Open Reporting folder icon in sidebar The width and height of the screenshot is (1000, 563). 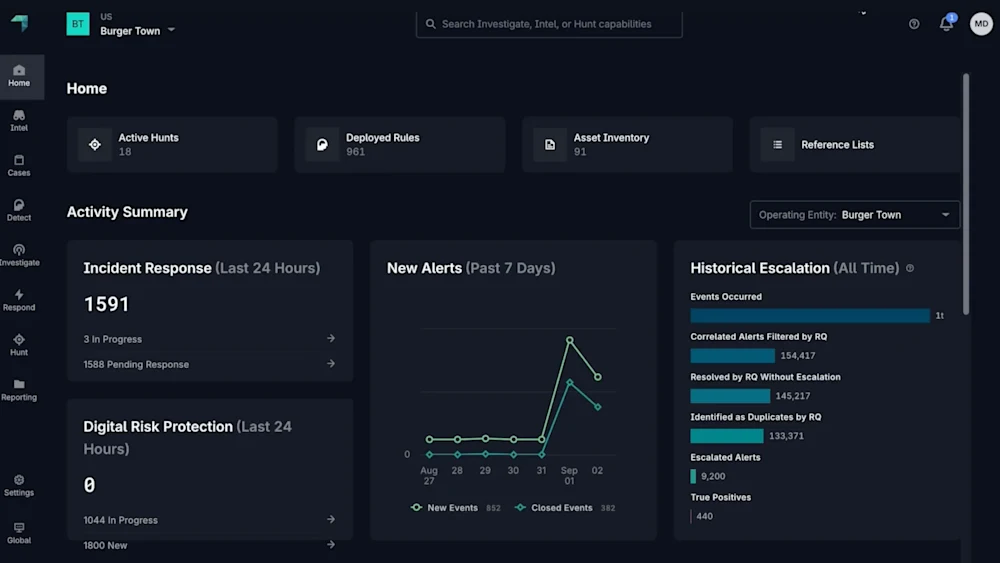pyautogui.click(x=19, y=390)
